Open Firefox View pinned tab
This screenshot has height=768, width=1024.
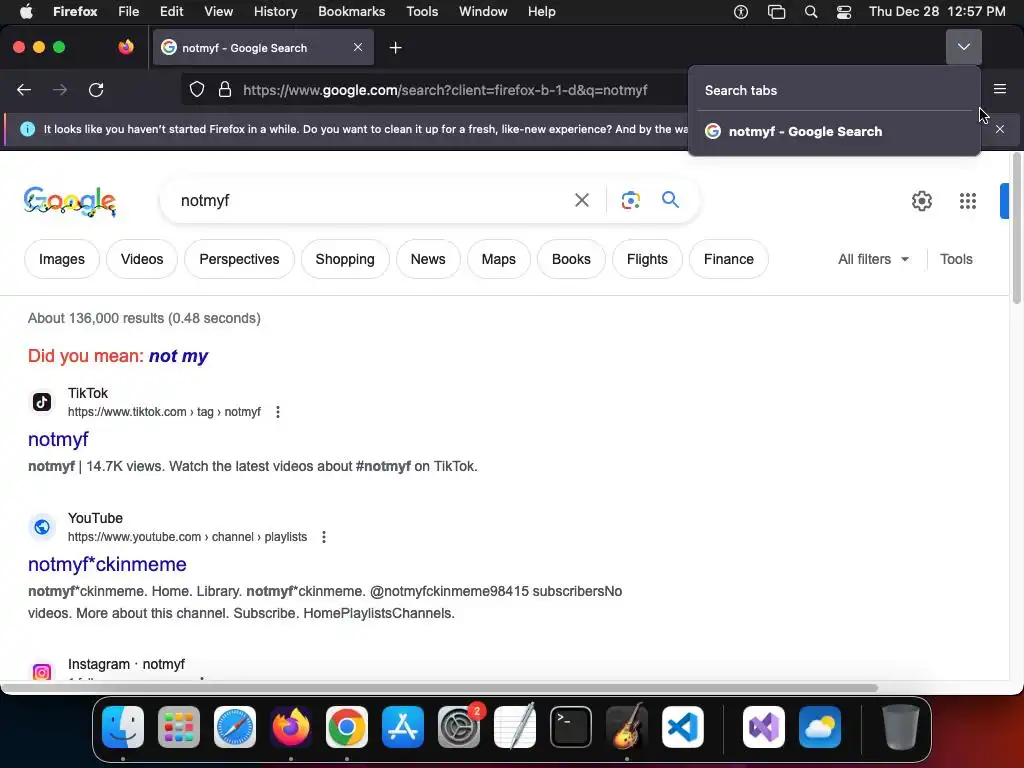126,47
